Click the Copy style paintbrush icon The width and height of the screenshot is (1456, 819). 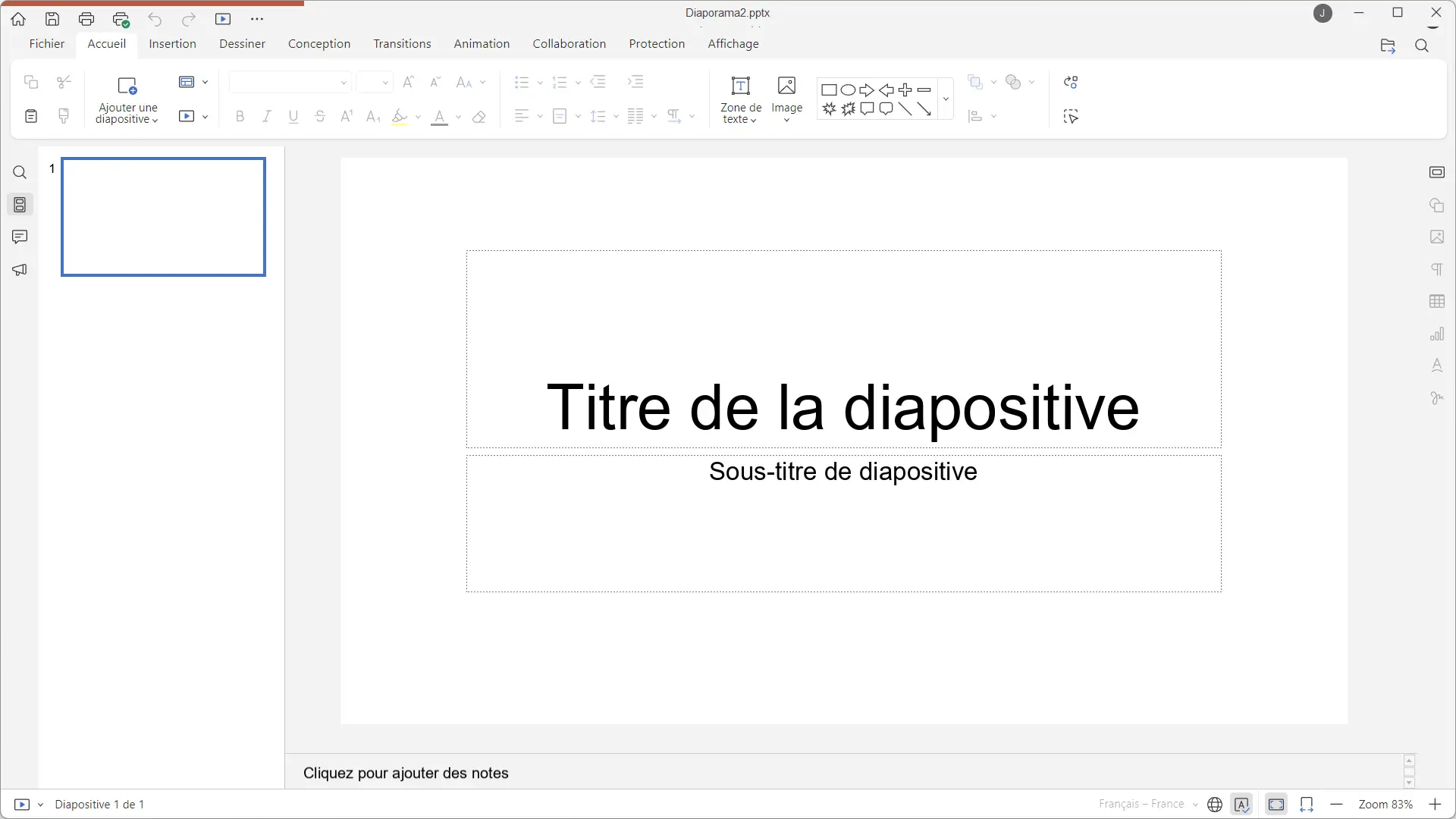(x=64, y=116)
